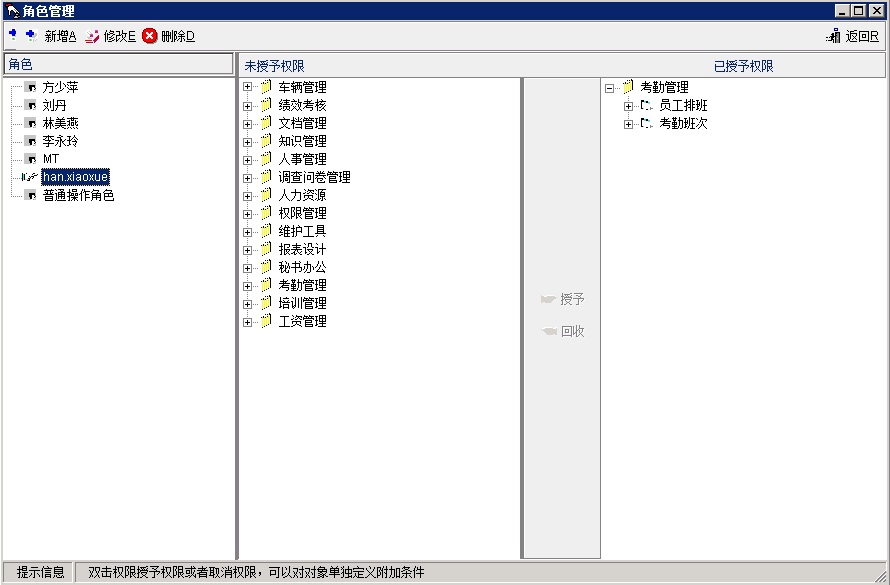890x585 pixels.
Task: Click the 已授予 考勤管理 folder icon
Action: [x=627, y=87]
